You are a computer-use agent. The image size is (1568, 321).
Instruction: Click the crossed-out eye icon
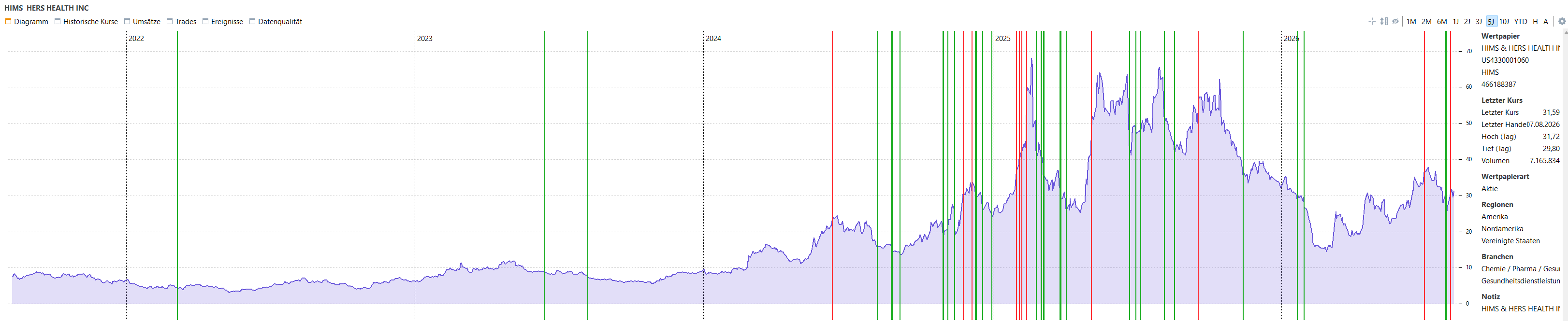coord(1396,21)
